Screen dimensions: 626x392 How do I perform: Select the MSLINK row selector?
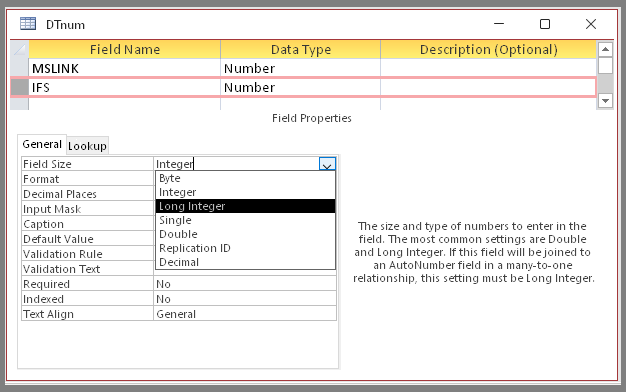(20, 68)
